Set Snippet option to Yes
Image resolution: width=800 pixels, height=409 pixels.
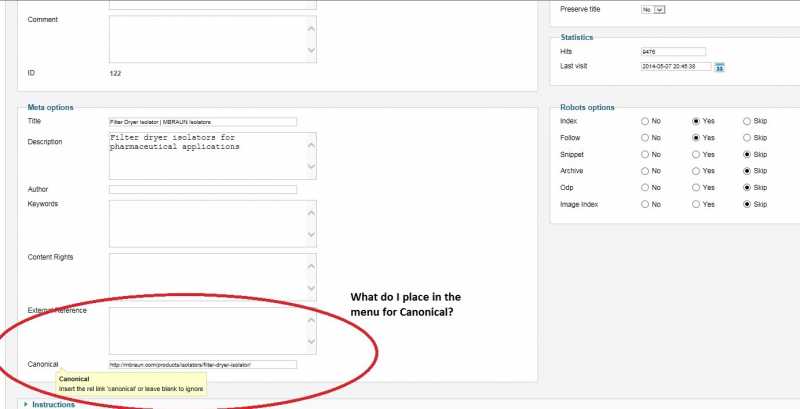pyautogui.click(x=695, y=155)
